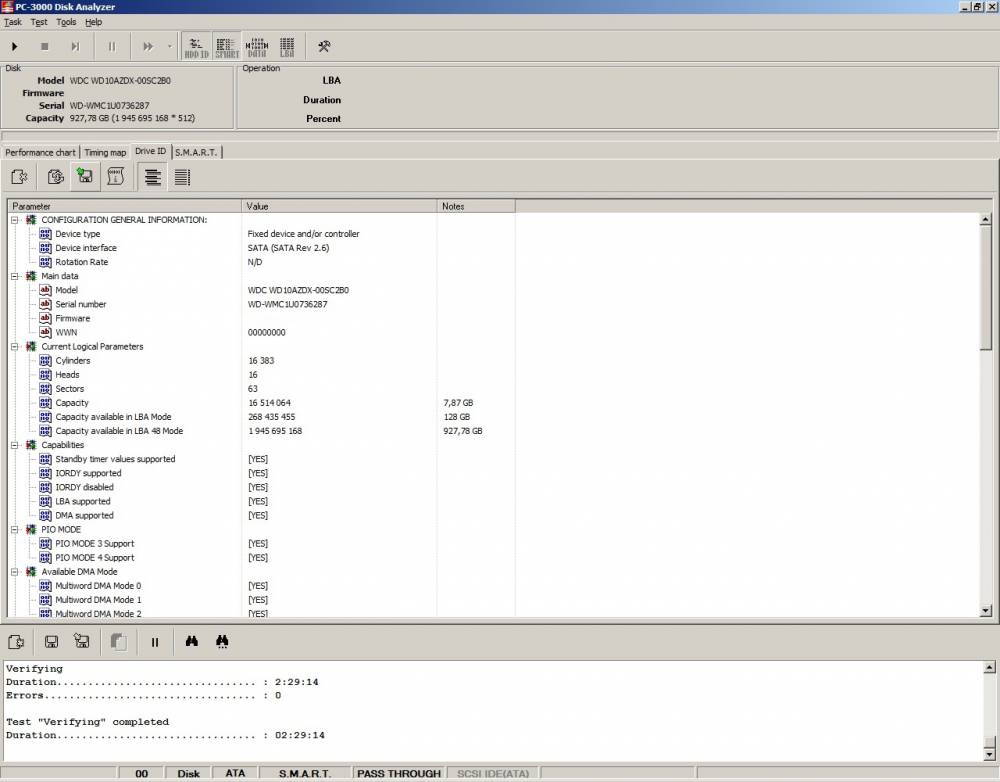
Task: Collapse the Current Logical Parameters node
Action: point(15,347)
